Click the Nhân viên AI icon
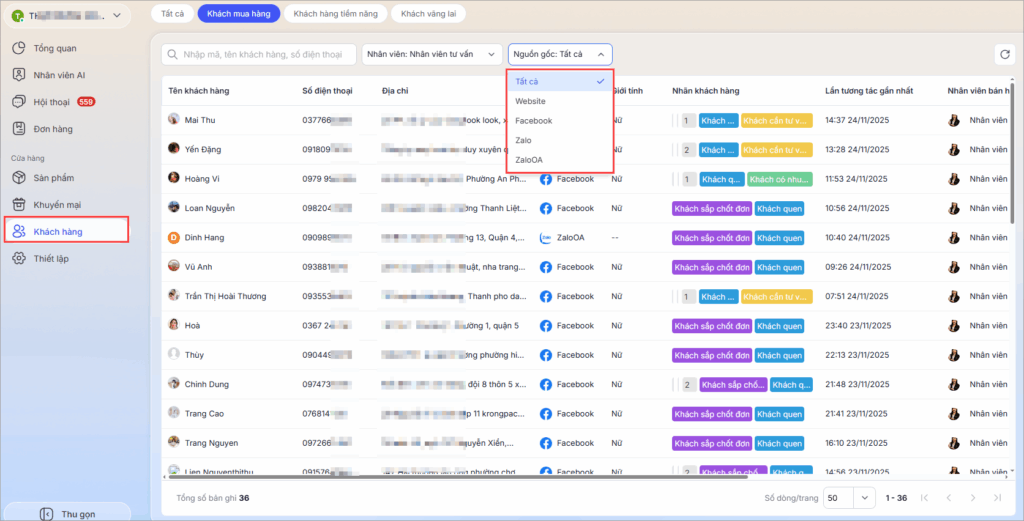Viewport: 1024px width, 521px height. tap(18, 75)
